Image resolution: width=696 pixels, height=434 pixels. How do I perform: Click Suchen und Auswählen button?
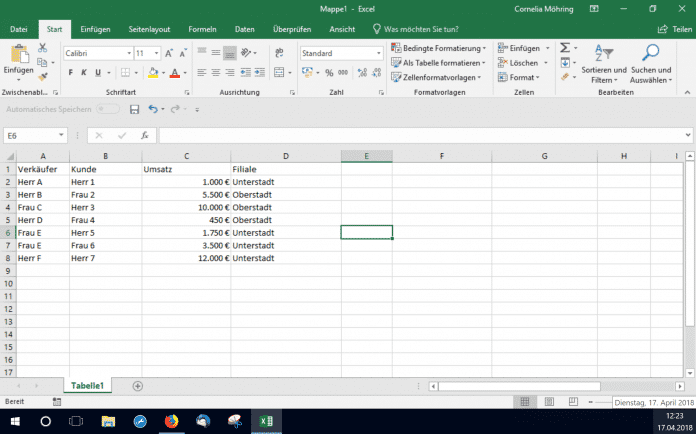pos(651,62)
